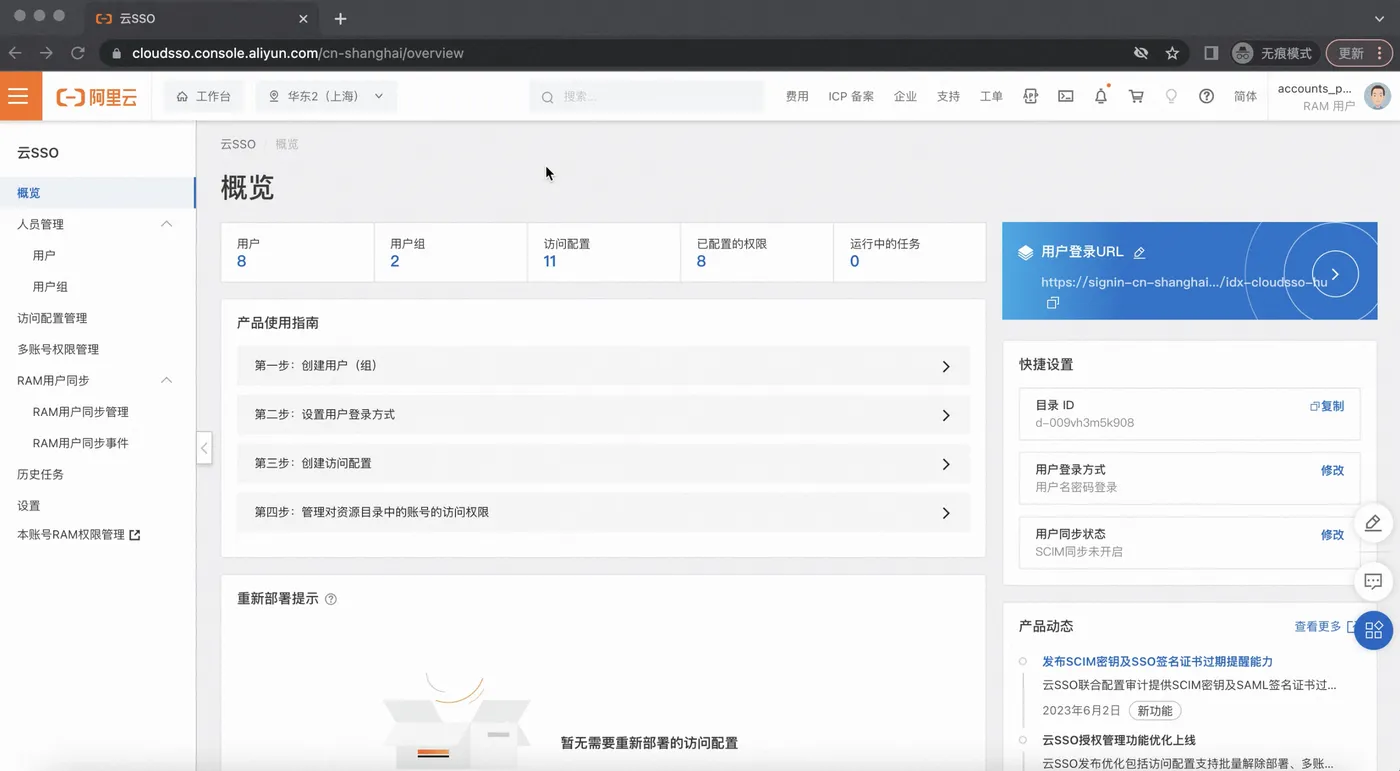1400x771 pixels.
Task: Open the 华东2（上海） region dropdown
Action: (326, 96)
